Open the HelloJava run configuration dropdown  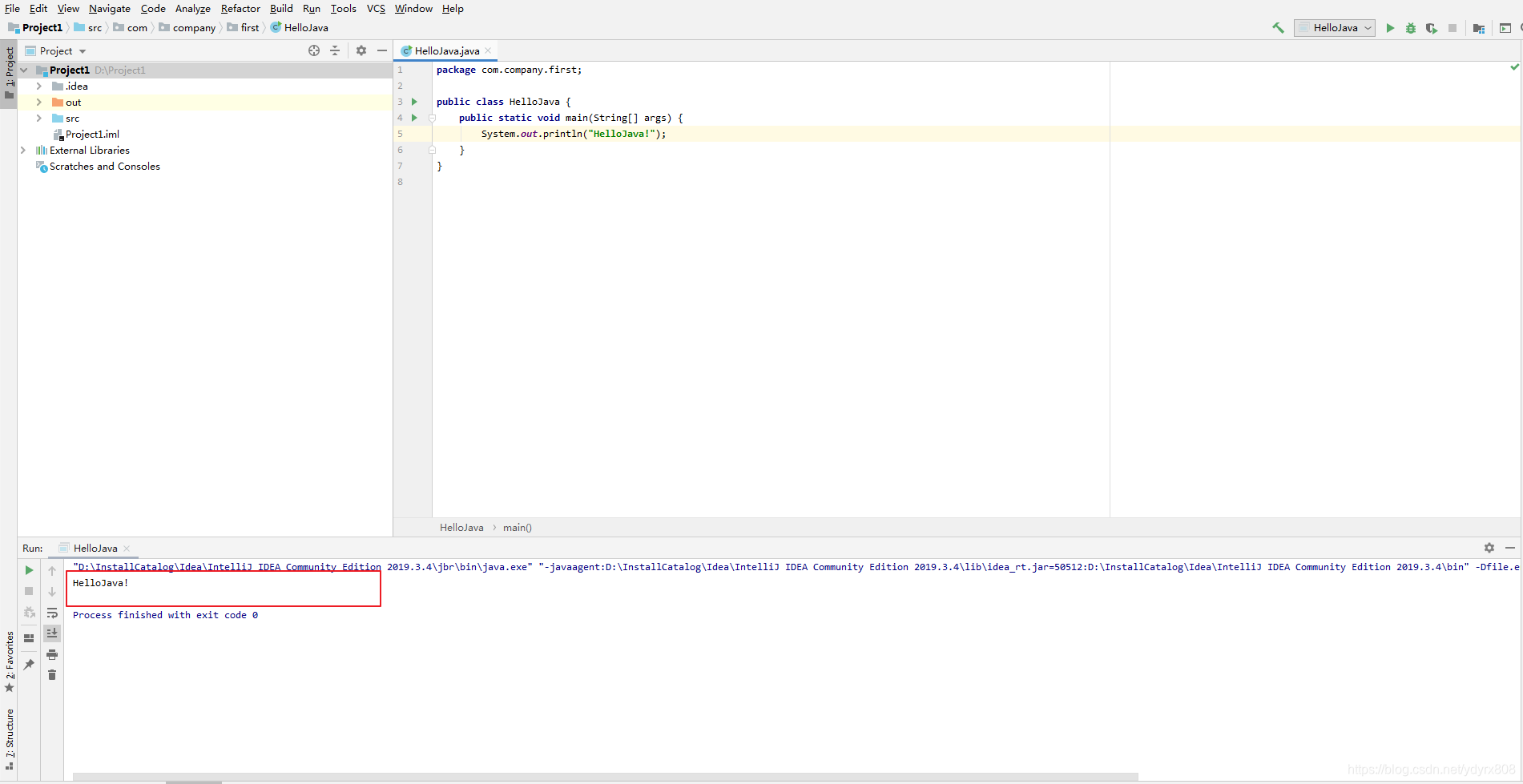click(1335, 28)
